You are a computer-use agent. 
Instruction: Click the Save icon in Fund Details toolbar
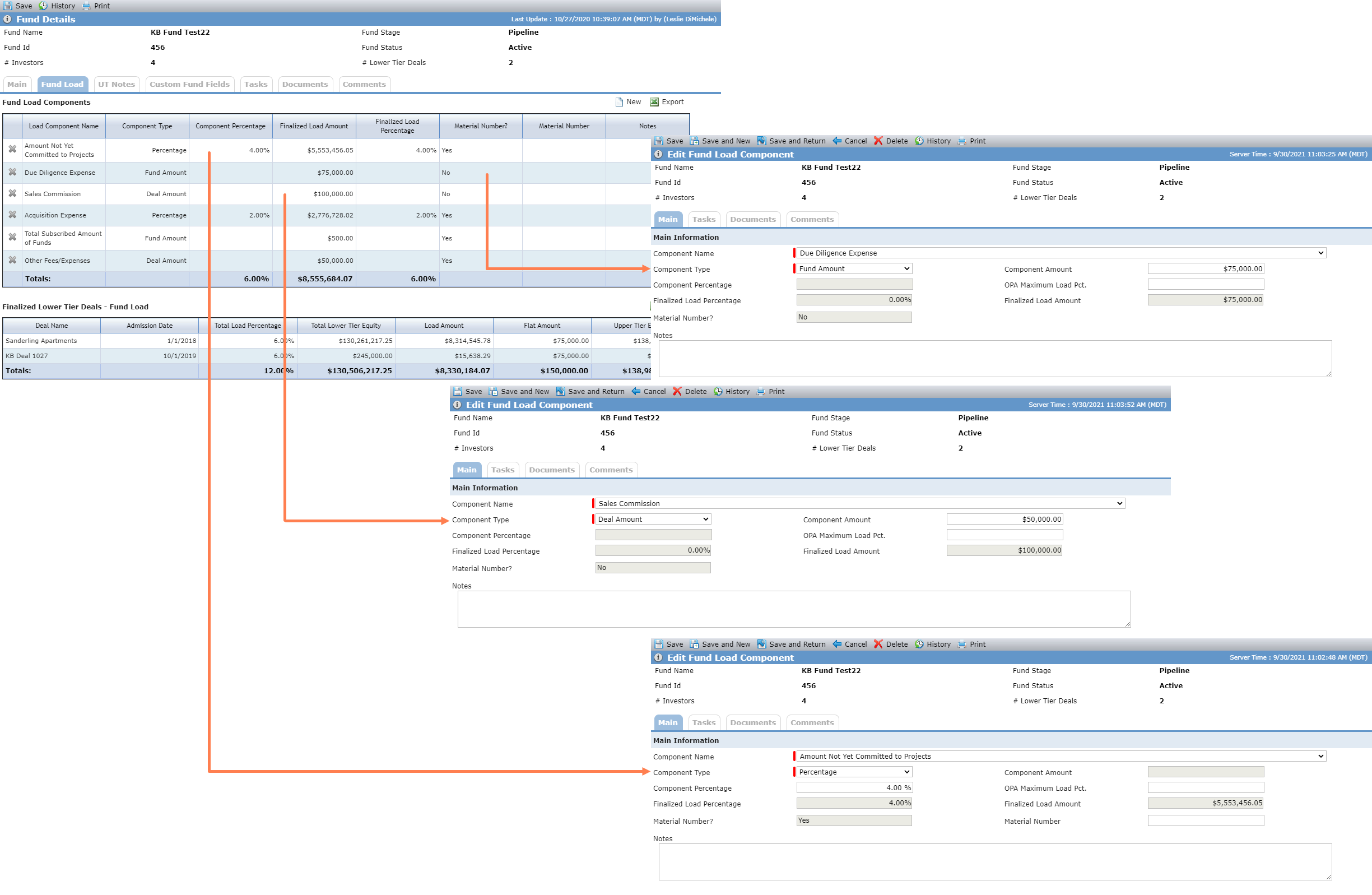tap(8, 6)
